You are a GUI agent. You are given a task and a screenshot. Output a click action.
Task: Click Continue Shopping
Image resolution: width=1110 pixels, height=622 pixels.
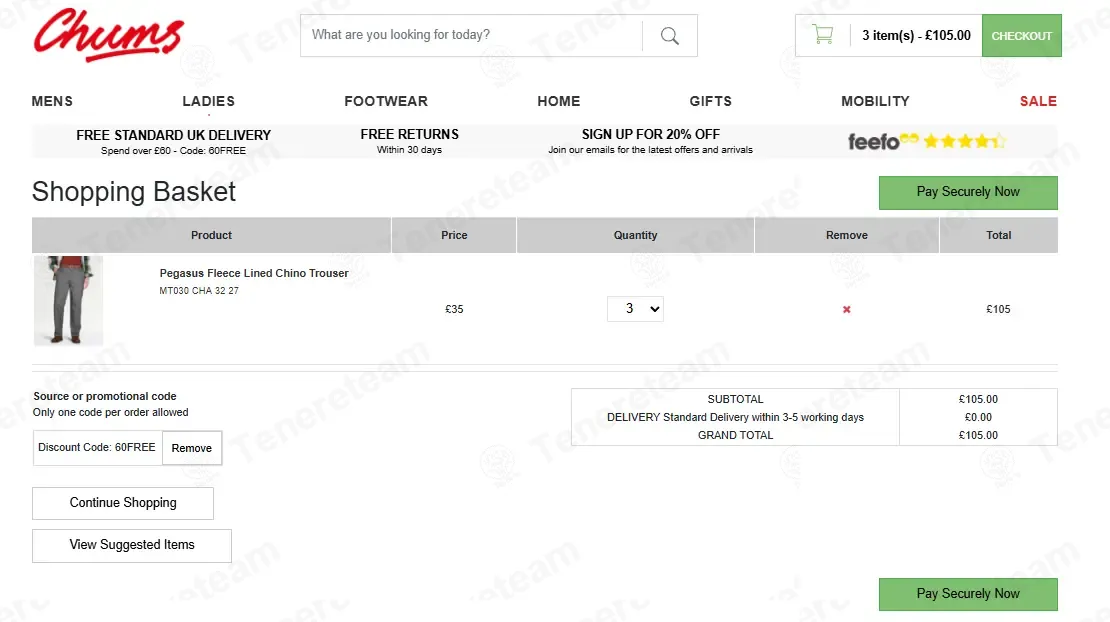click(122, 503)
